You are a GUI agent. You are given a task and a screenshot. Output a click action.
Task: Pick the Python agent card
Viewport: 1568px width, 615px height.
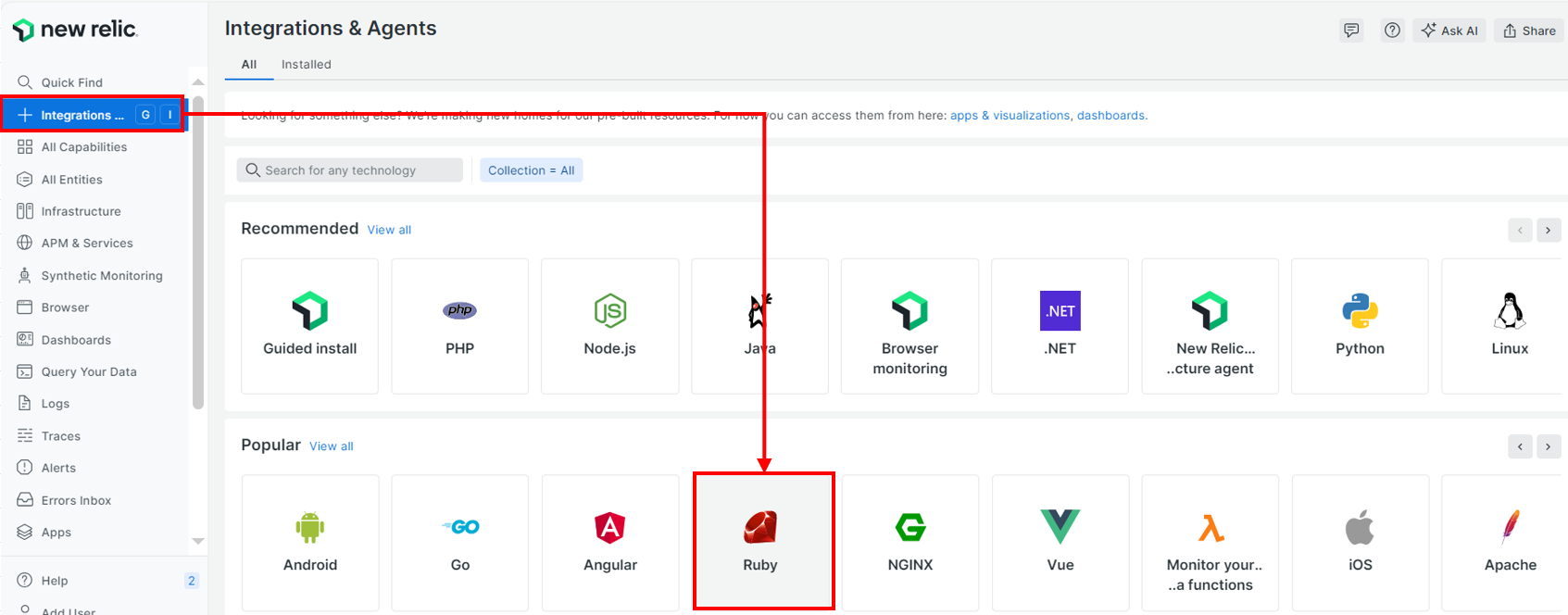tap(1360, 326)
